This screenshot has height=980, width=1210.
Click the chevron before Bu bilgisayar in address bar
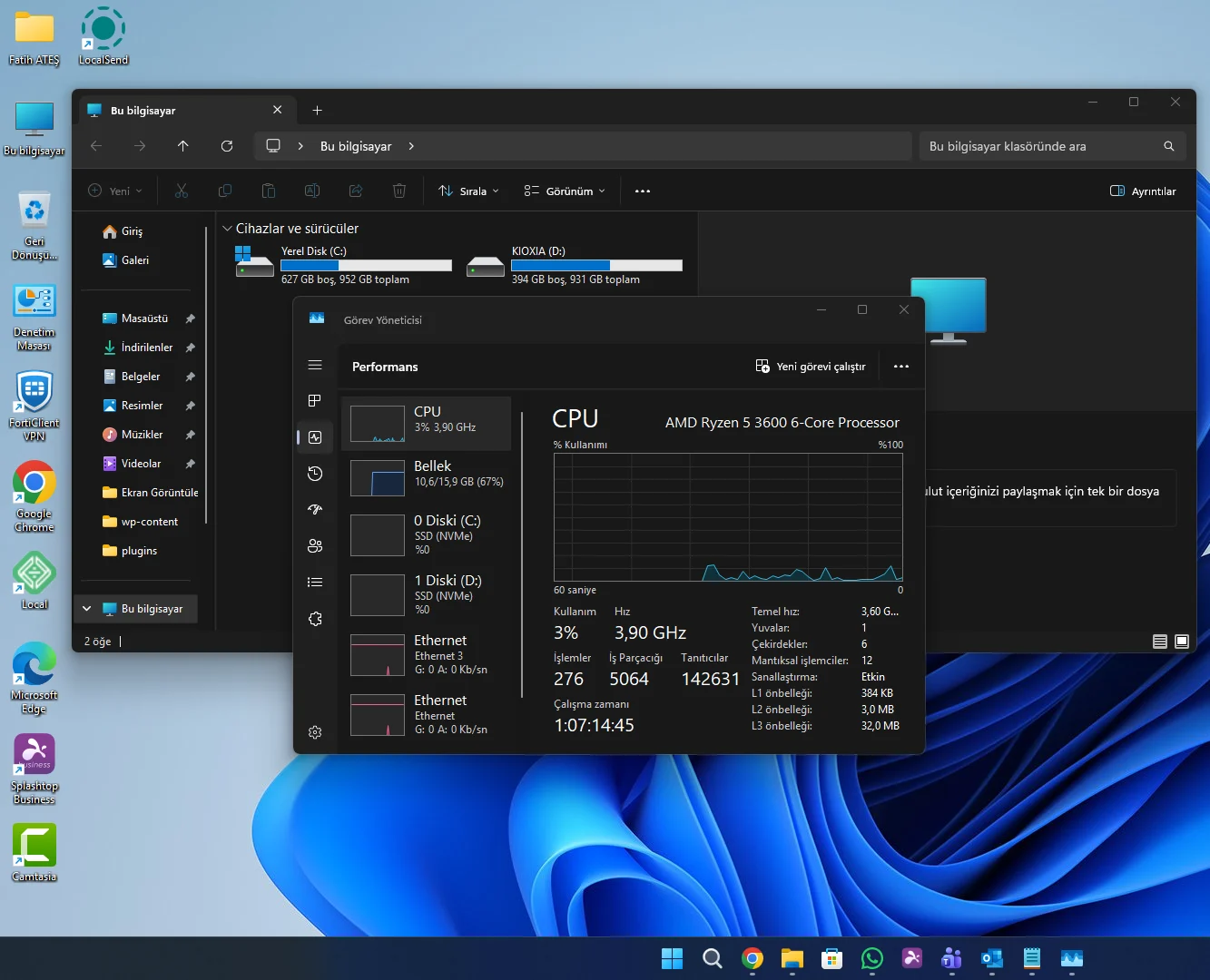click(x=300, y=146)
